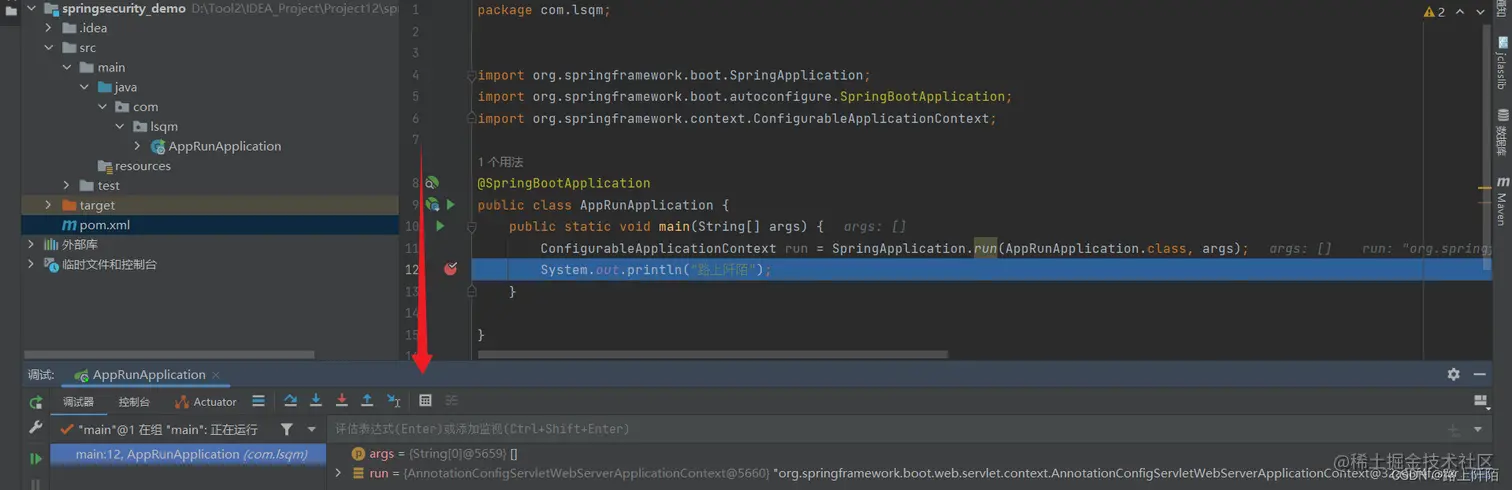Go to previous highlighted error arrow

(1461, 12)
